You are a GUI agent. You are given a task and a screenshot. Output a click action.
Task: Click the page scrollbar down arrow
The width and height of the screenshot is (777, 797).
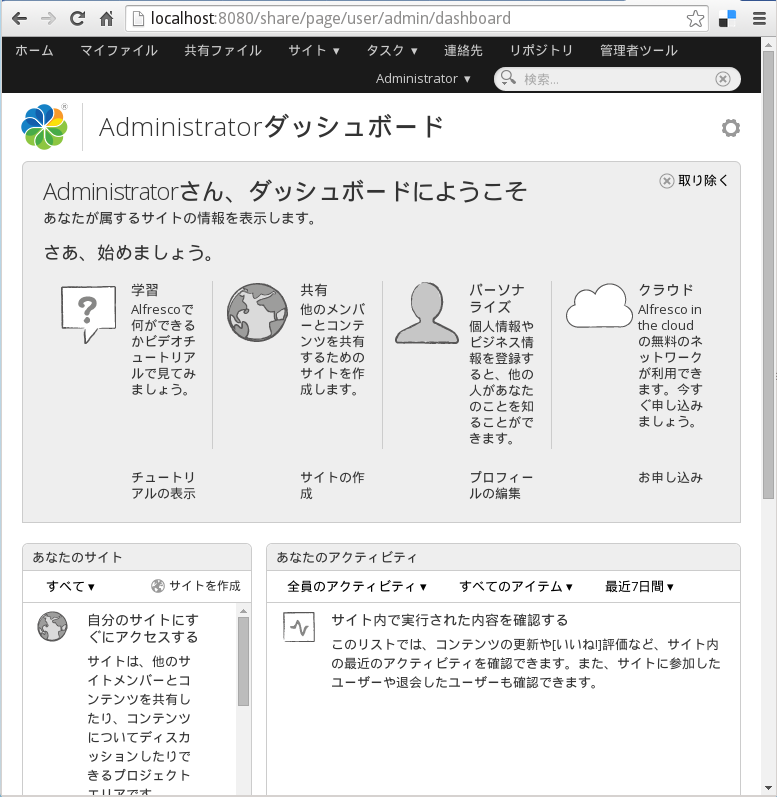[768, 788]
